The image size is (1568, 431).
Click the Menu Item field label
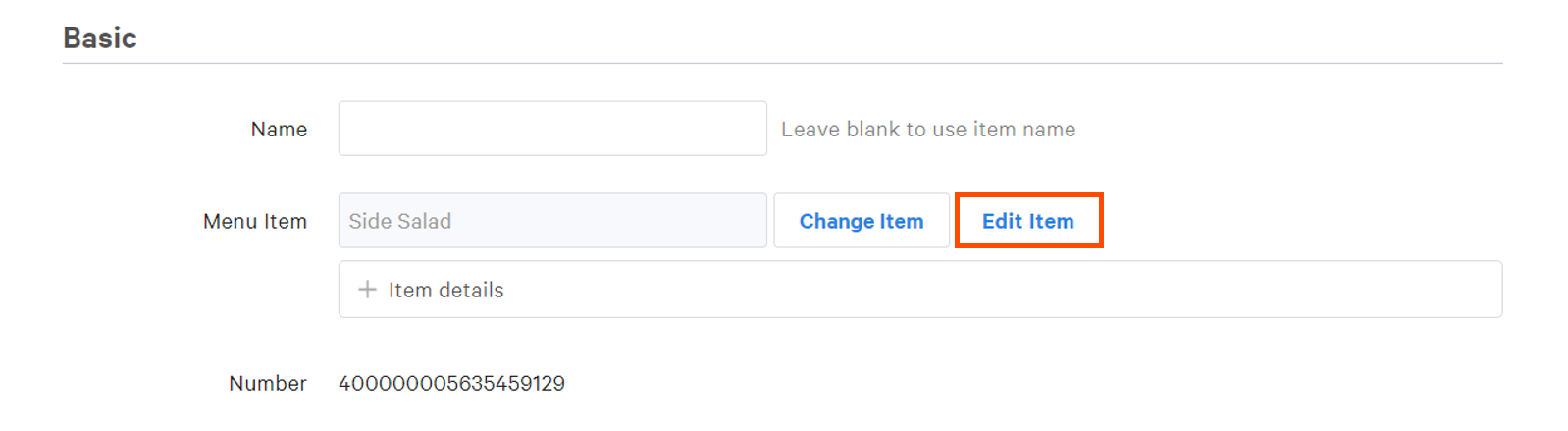[x=255, y=222]
